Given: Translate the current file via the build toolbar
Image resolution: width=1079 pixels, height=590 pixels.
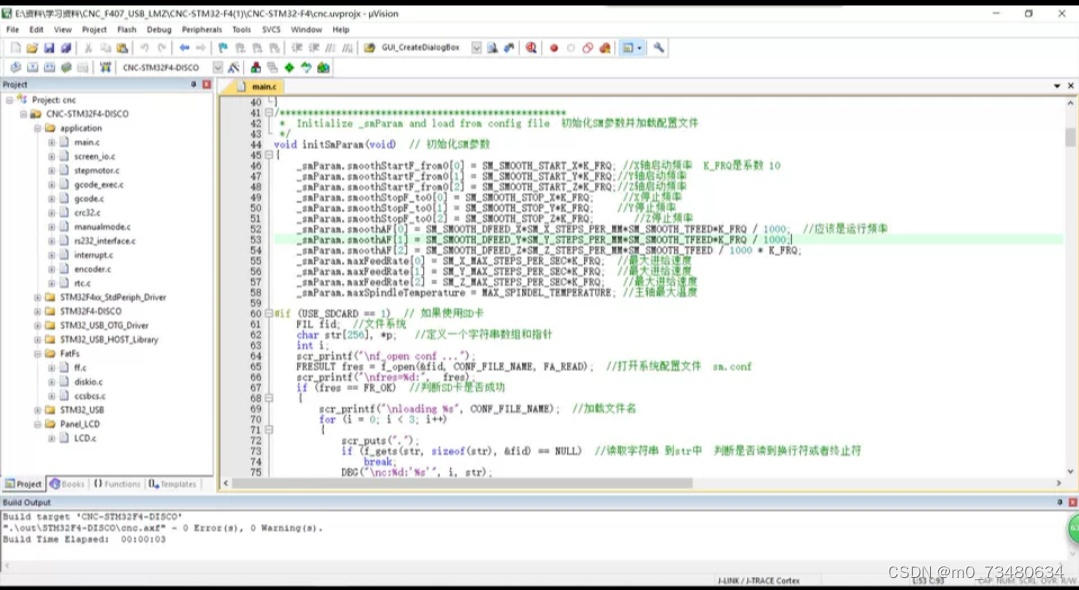Looking at the screenshot, I should point(15,67).
